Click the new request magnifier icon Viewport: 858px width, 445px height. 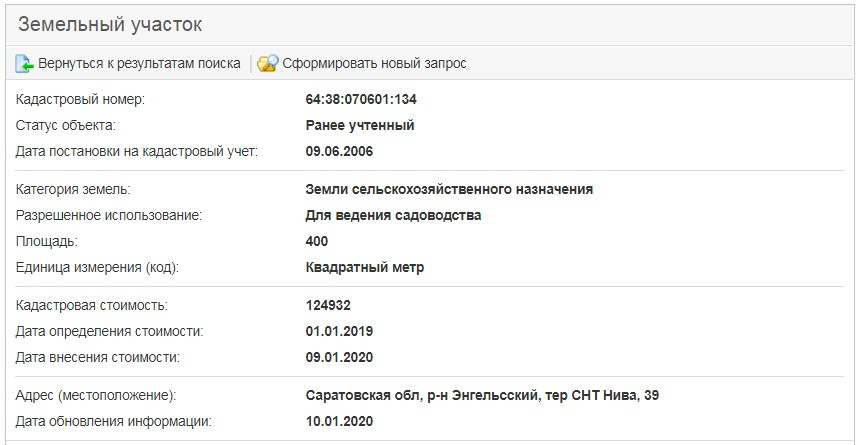[x=267, y=64]
